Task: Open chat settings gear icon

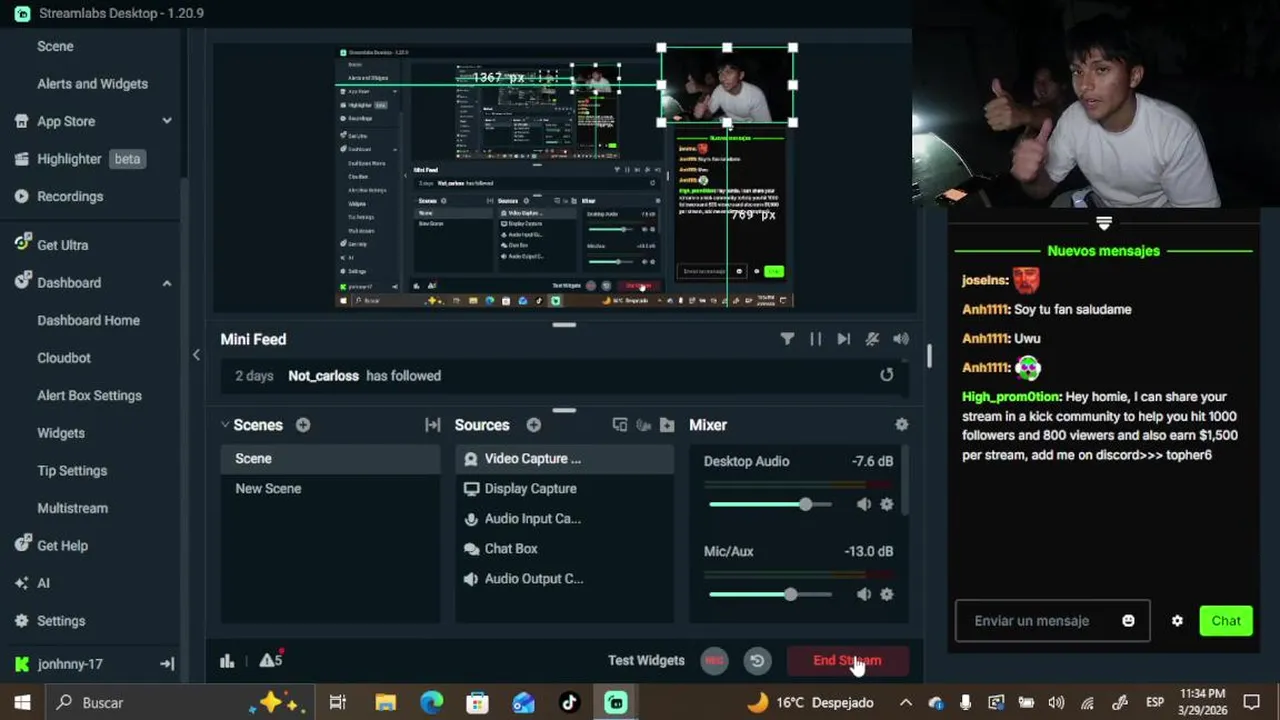Action: 1177,621
